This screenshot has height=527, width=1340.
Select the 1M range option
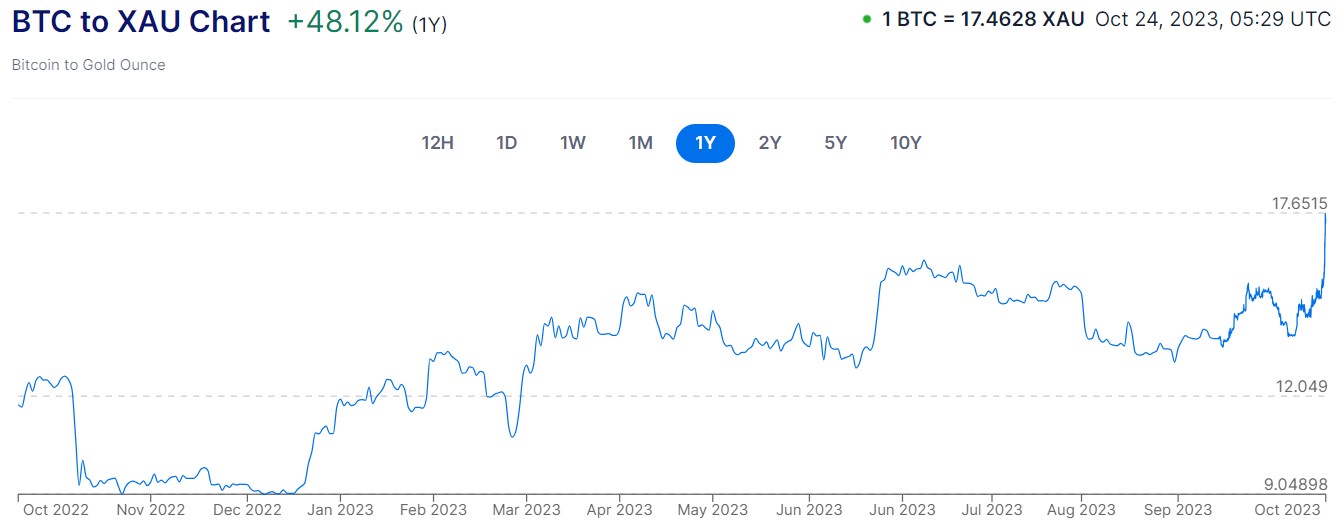641,143
